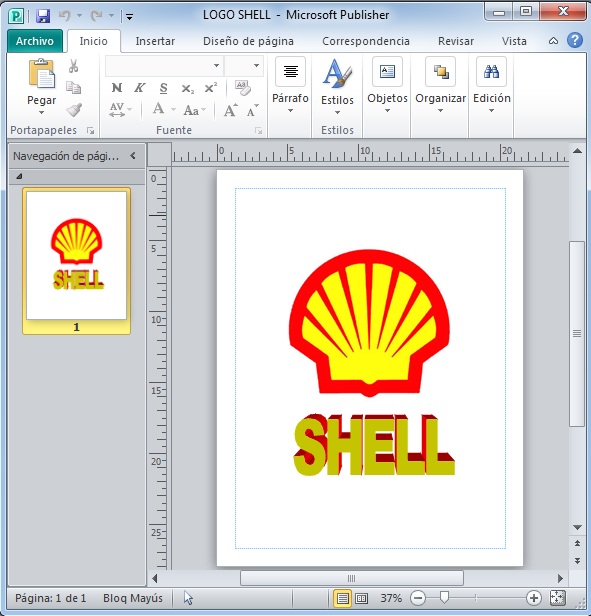Open the Organizar group button
This screenshot has height=616, width=591.
(440, 86)
